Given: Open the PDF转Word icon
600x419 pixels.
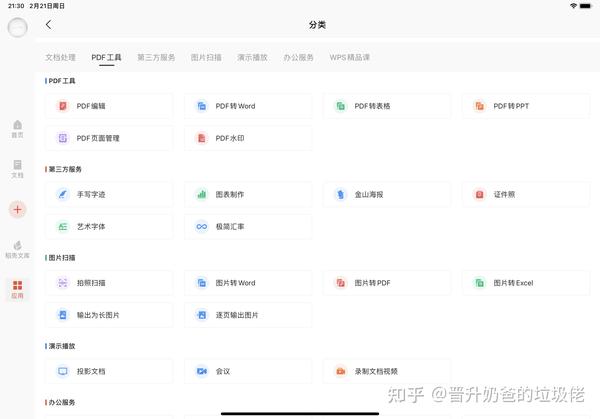Looking at the screenshot, I should [x=202, y=106].
